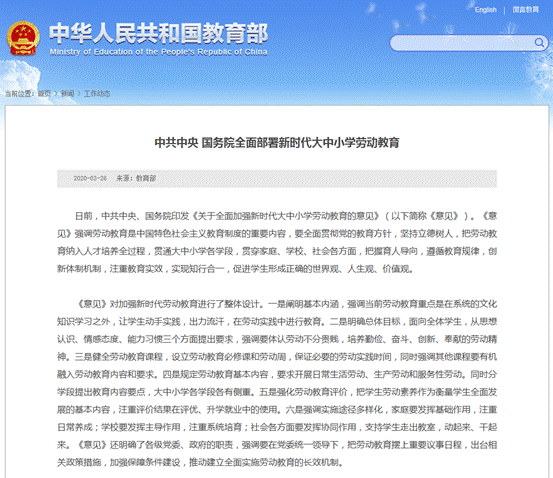553x478 pixels.
Task: Click the 当前位置 label
Action: pyautogui.click(x=19, y=93)
